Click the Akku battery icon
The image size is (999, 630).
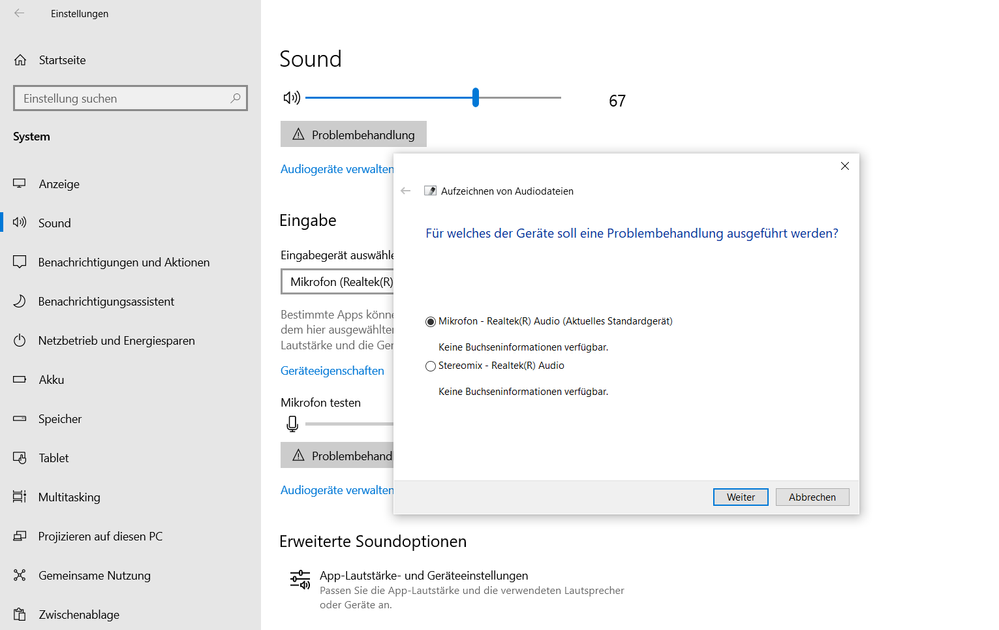coord(19,380)
